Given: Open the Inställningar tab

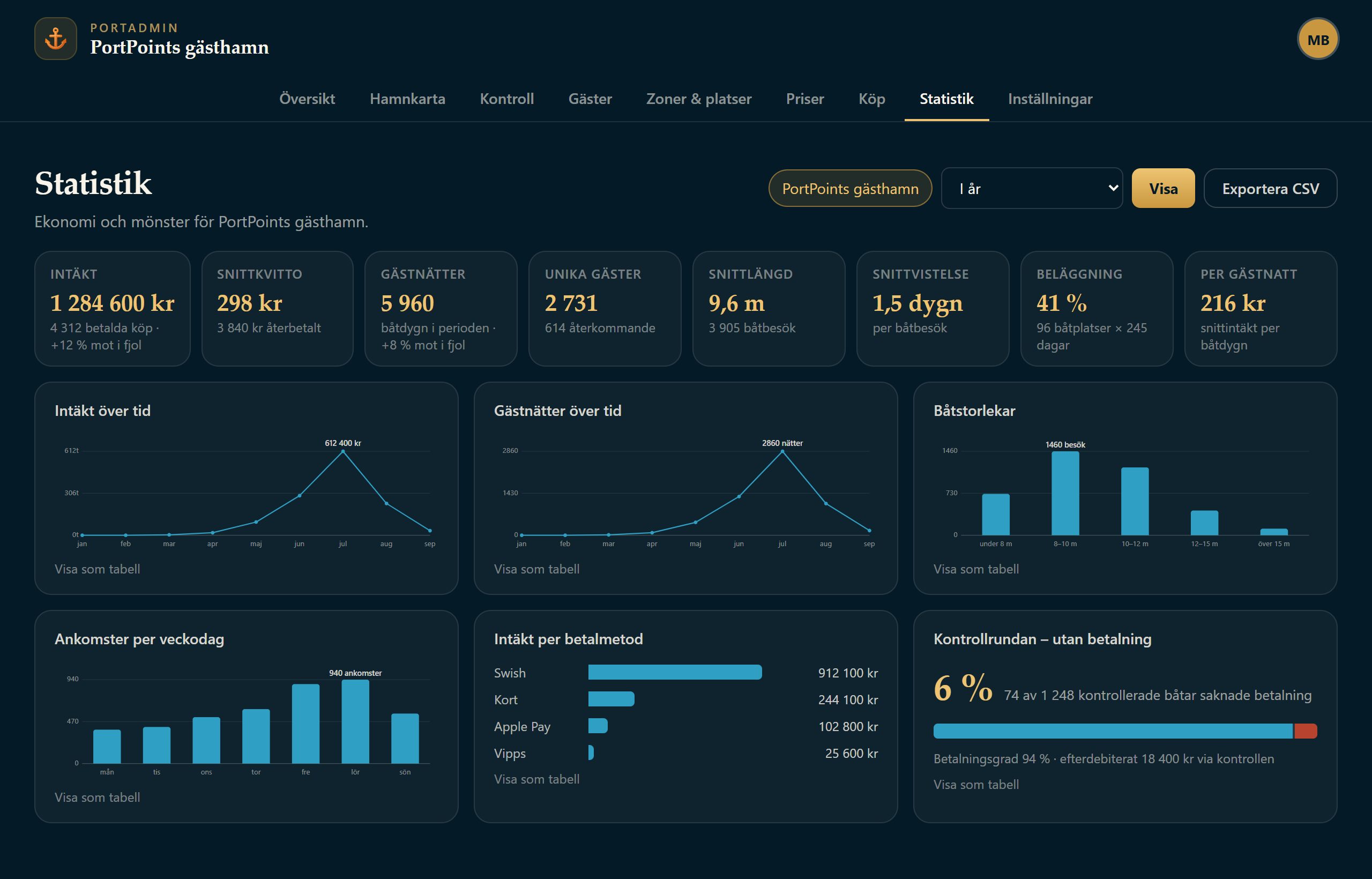Looking at the screenshot, I should coord(1050,99).
